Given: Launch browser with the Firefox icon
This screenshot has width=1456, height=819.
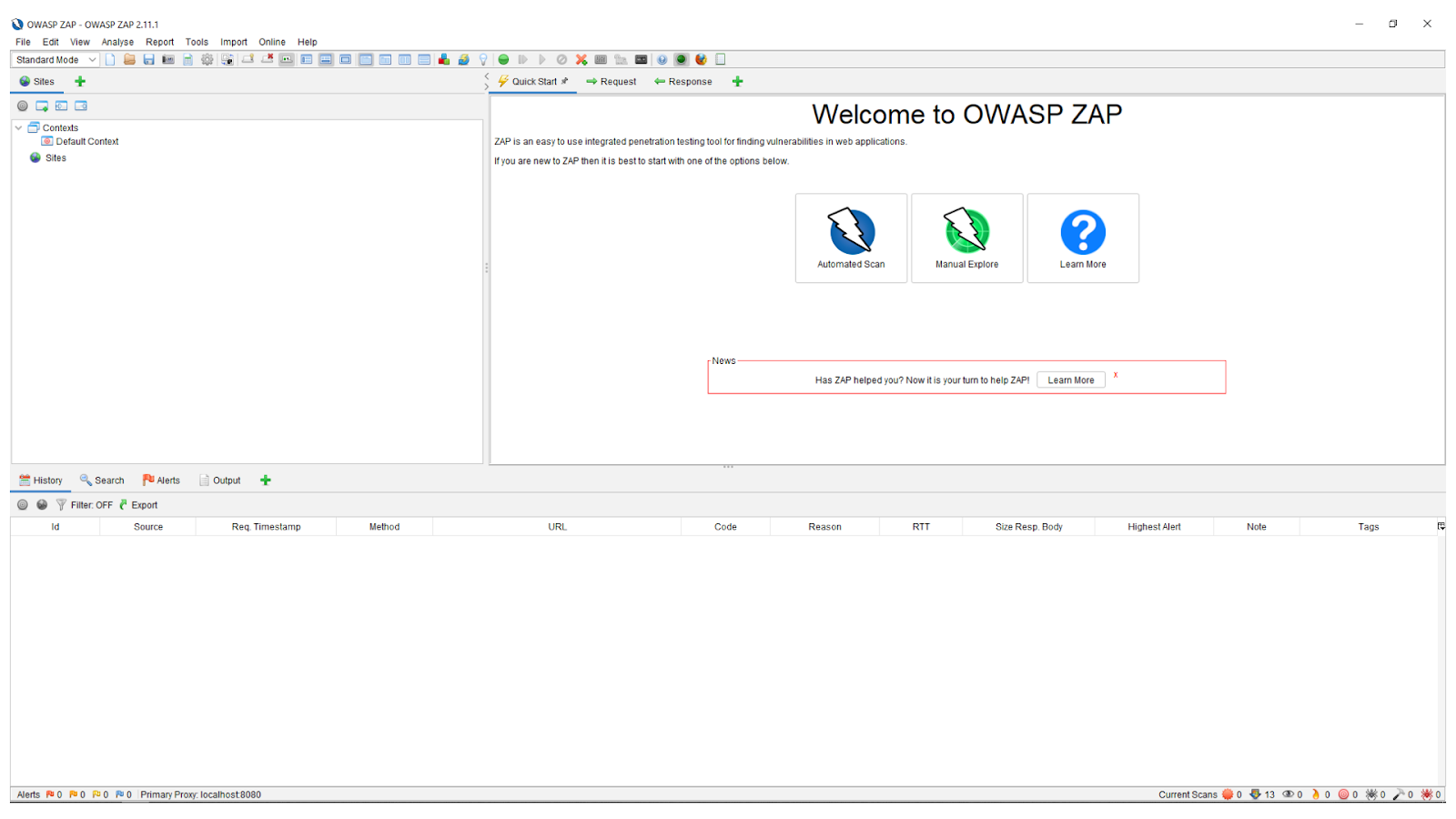Looking at the screenshot, I should (701, 59).
